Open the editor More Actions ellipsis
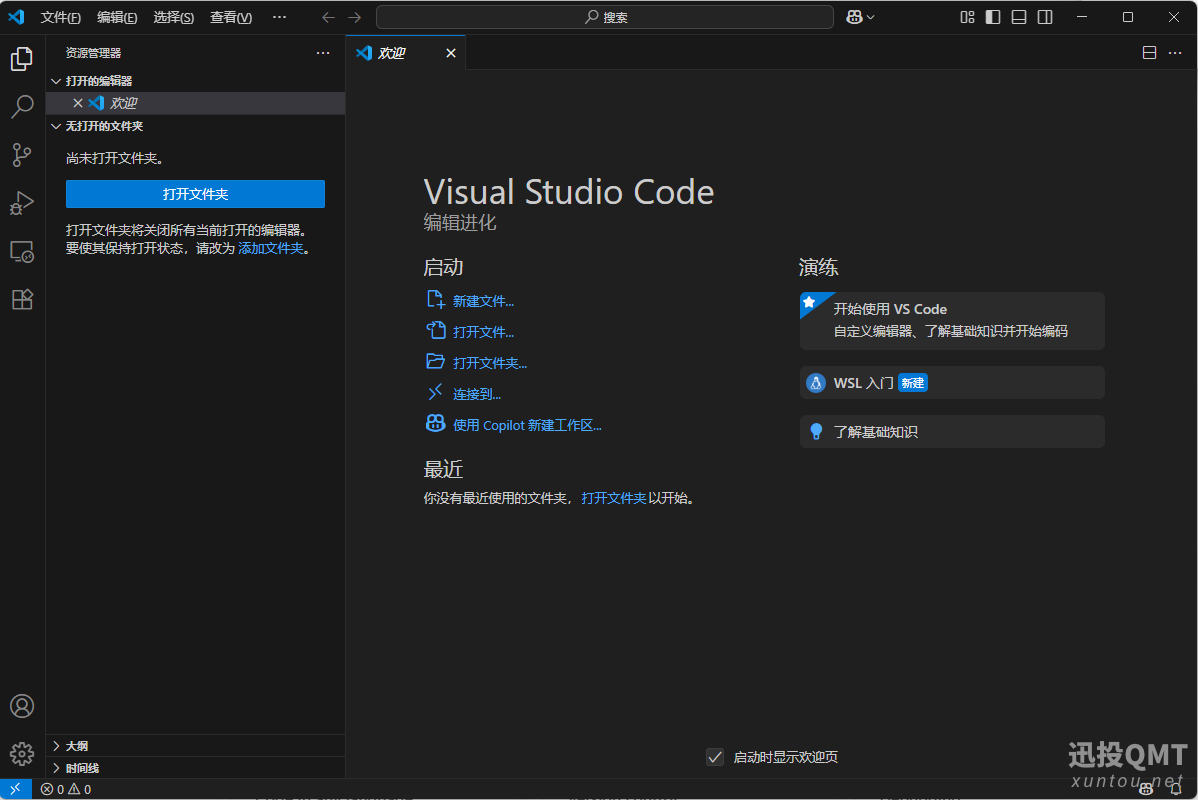1198x800 pixels. coord(1175,53)
